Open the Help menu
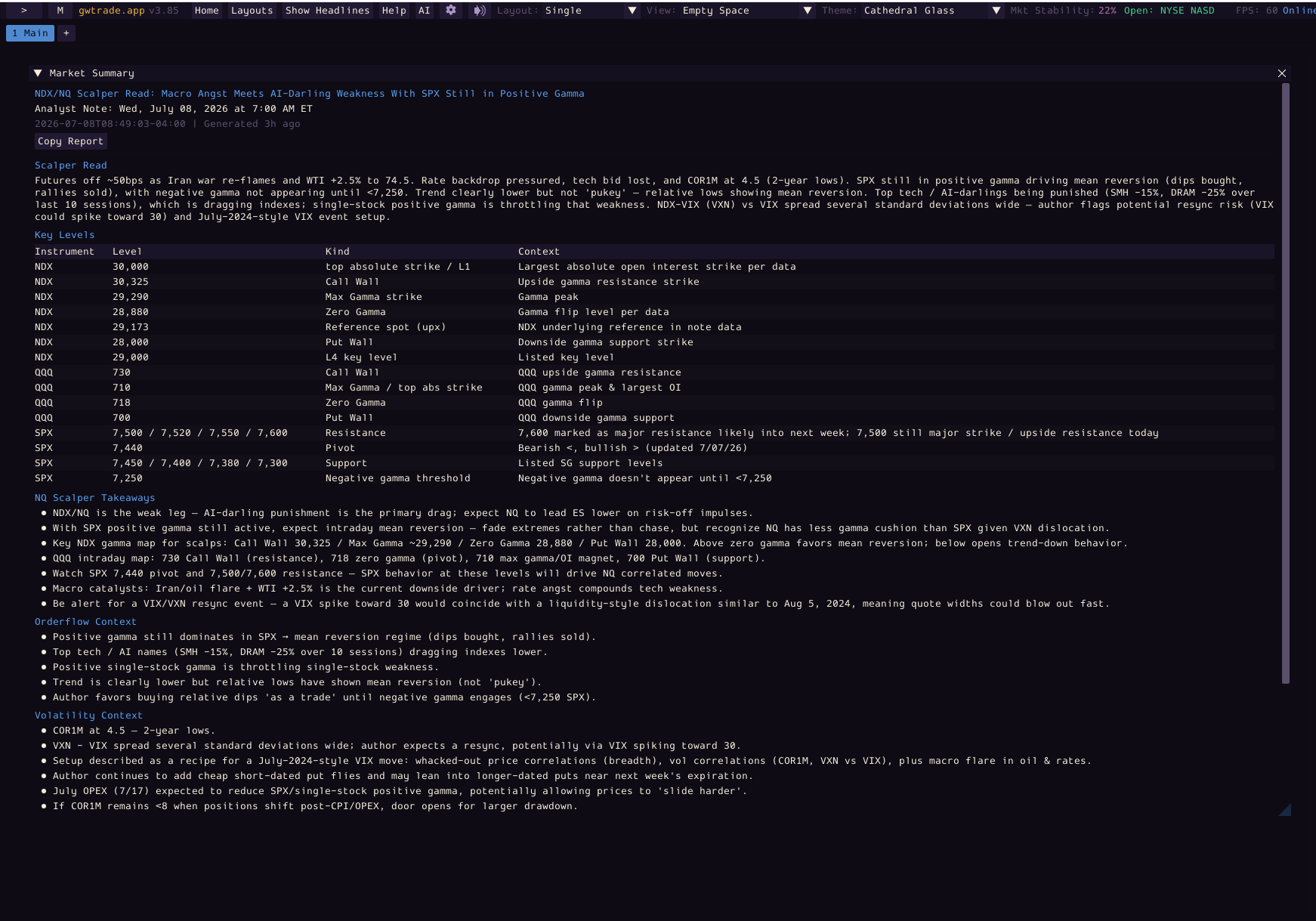 click(394, 11)
